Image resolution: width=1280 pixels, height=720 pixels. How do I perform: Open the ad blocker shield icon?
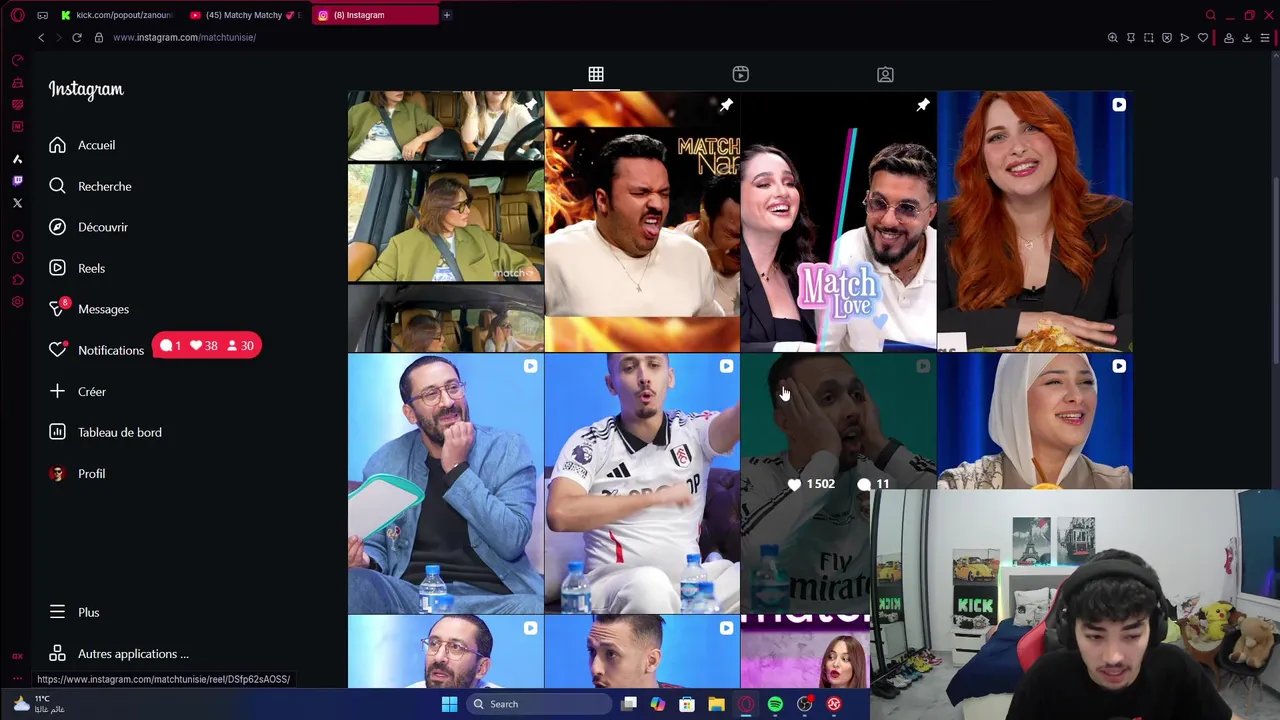(1166, 38)
